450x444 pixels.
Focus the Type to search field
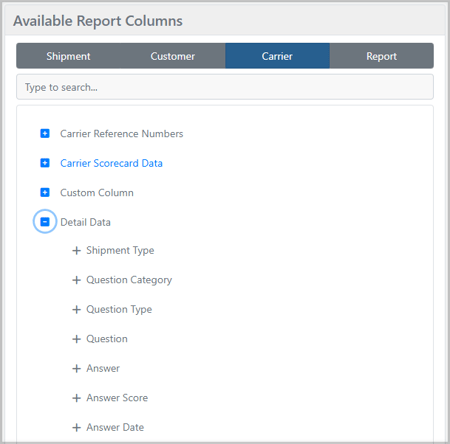(225, 87)
